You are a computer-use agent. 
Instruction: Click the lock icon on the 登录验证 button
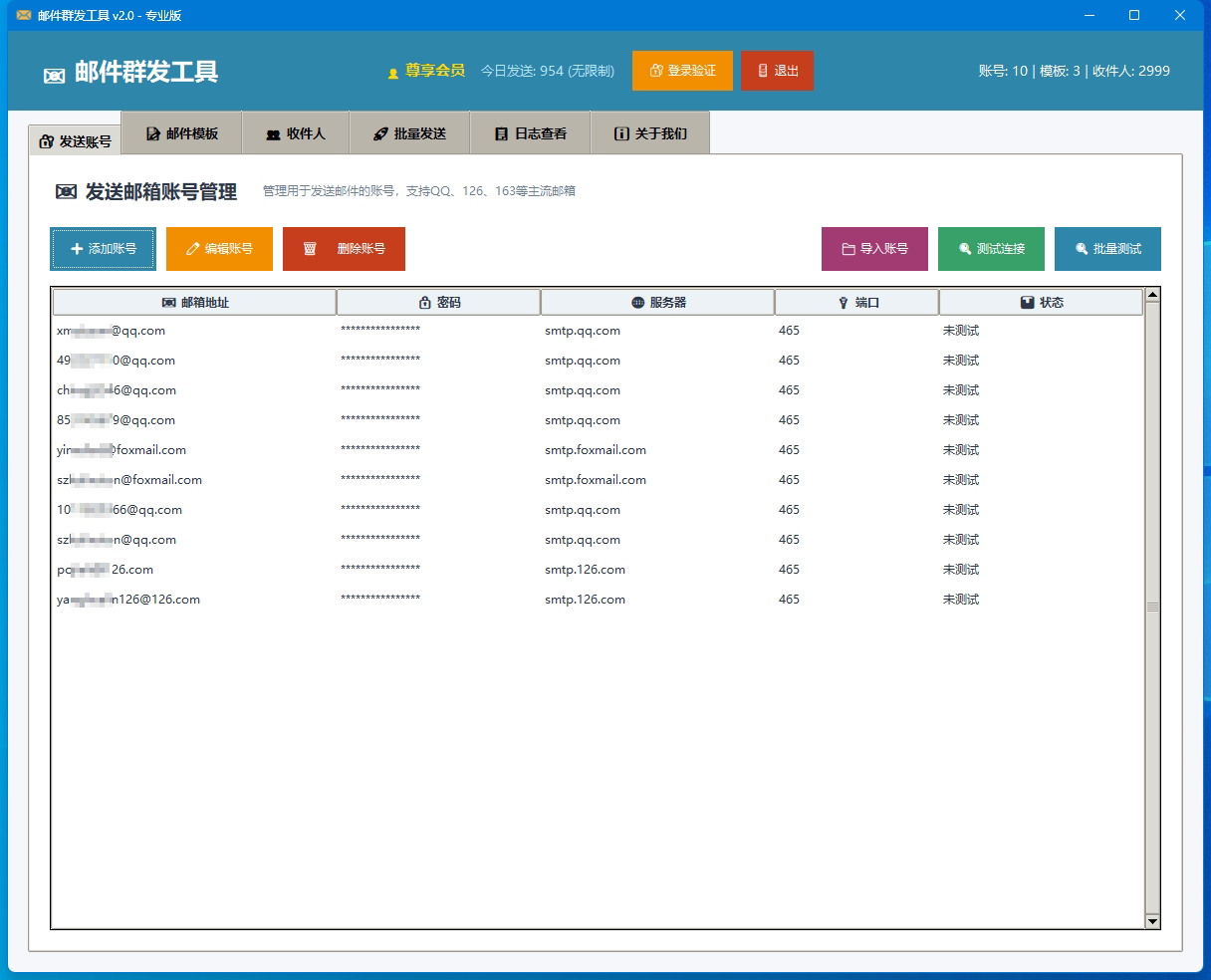tap(656, 71)
